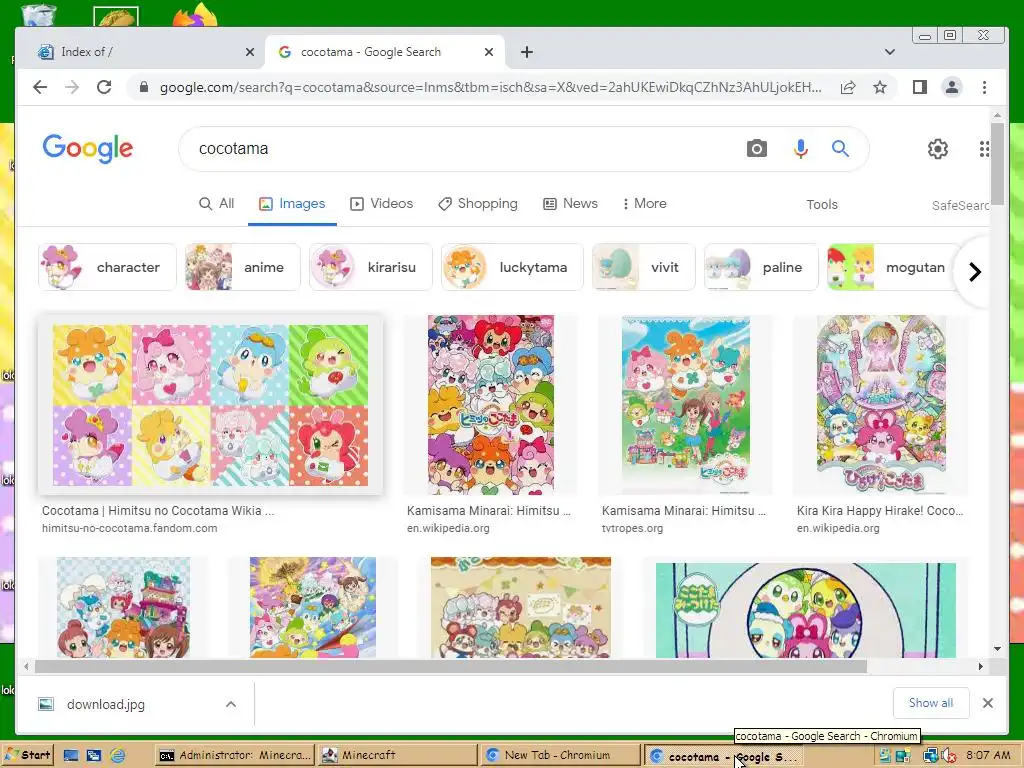1024x768 pixels.
Task: Open the Kira Kira Happy poster thumbnail
Action: pos(880,405)
